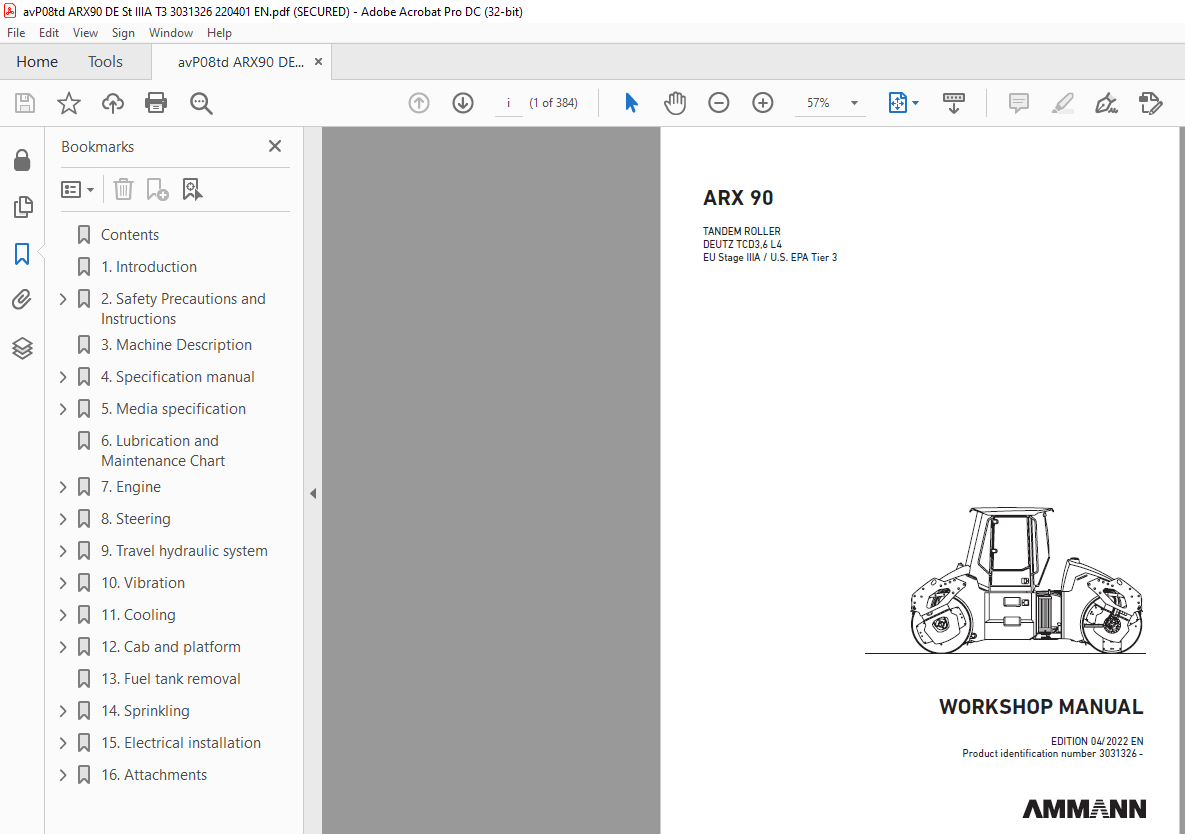Activate the Hand pan tool
The width and height of the screenshot is (1185, 834).
(x=674, y=103)
